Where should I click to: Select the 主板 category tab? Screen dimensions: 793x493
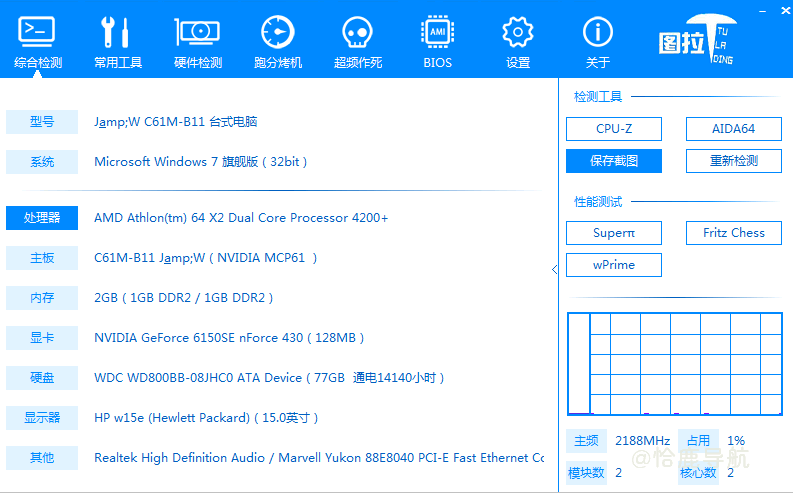42,258
